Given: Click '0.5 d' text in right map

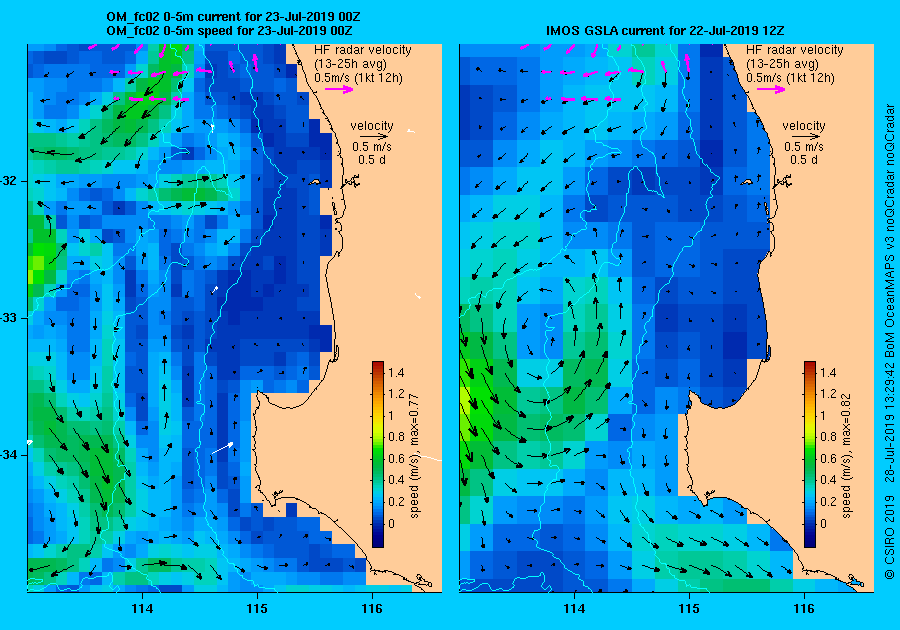Looking at the screenshot, I should click(804, 160).
